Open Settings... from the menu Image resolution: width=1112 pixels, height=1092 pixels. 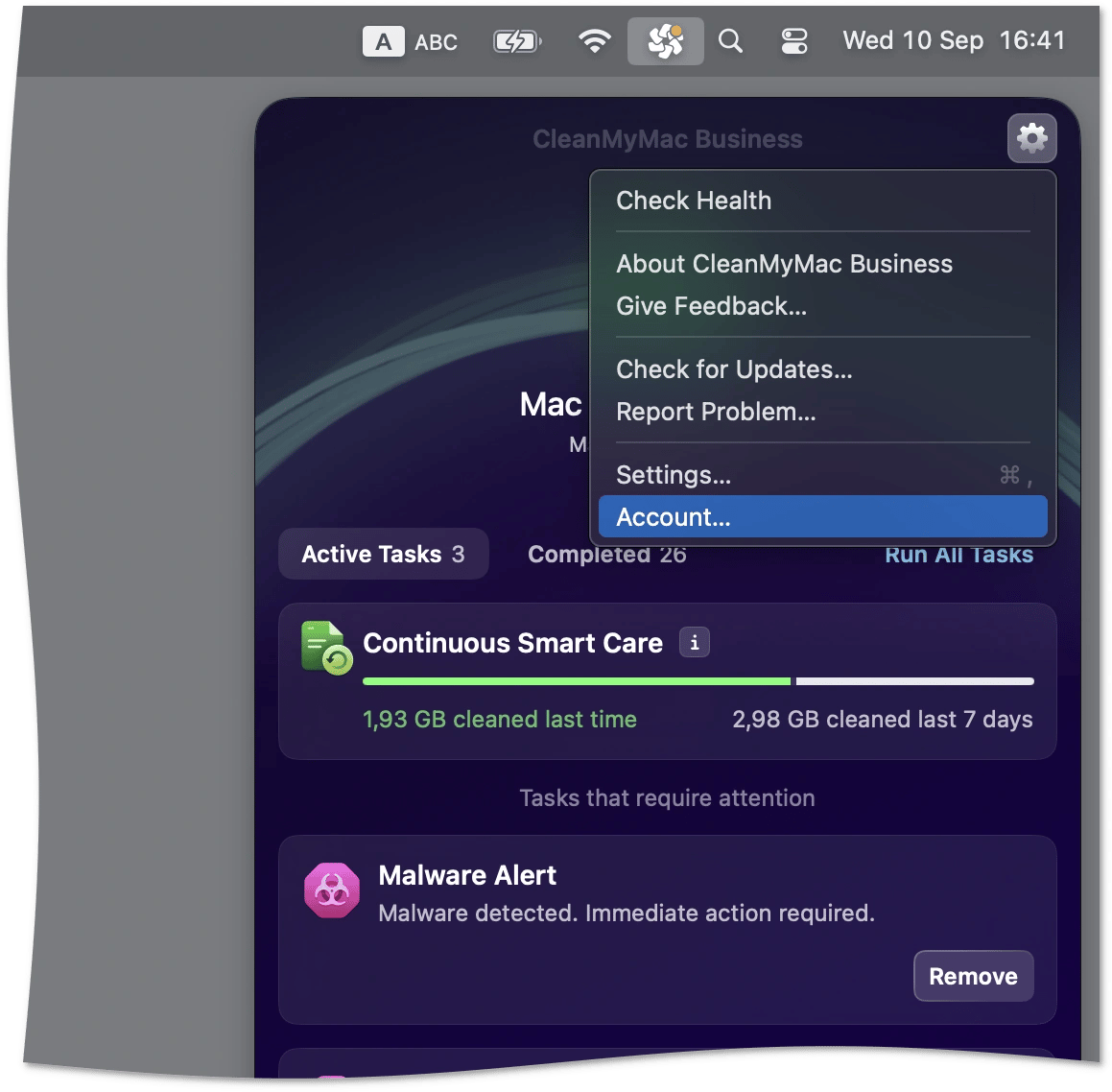(x=822, y=475)
